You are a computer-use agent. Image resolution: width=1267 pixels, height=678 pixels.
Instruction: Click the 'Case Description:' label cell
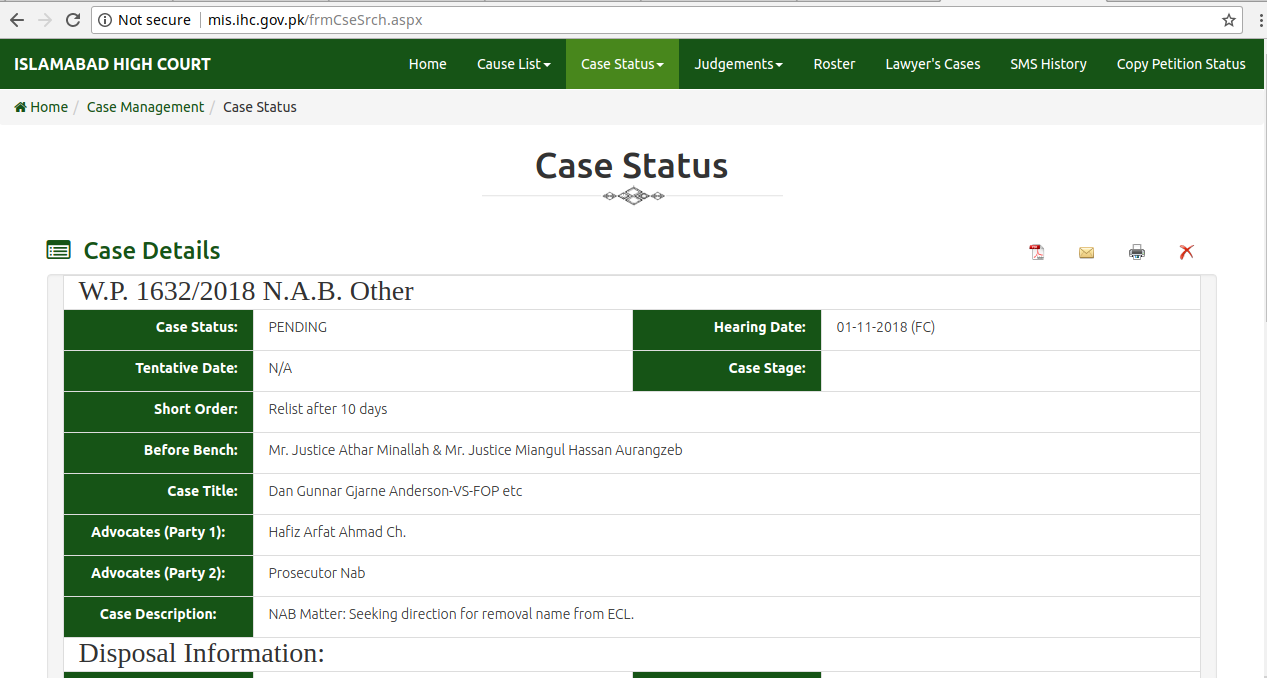click(x=158, y=616)
